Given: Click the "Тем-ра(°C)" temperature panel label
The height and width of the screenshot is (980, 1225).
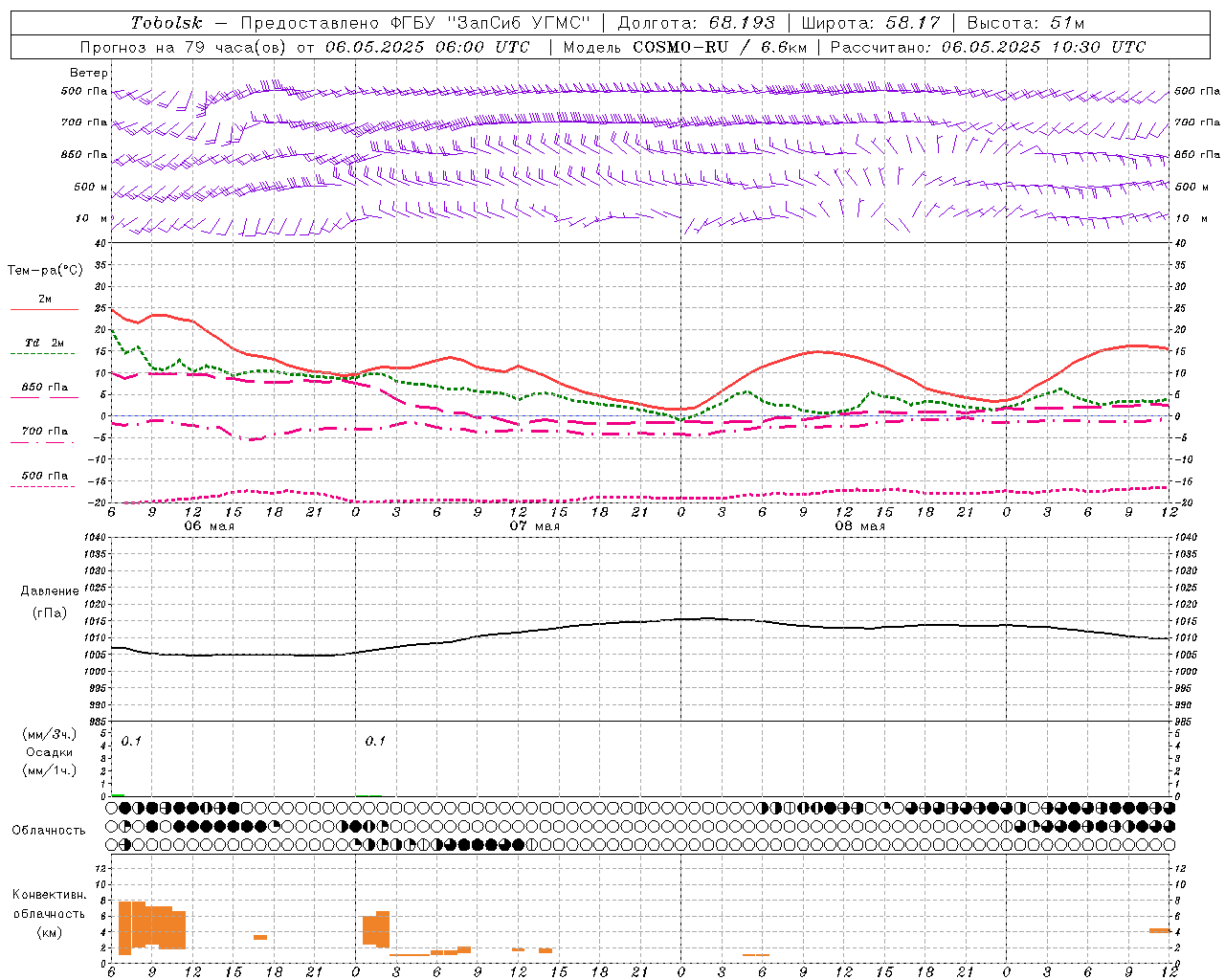Looking at the screenshot, I should click(x=45, y=270).
